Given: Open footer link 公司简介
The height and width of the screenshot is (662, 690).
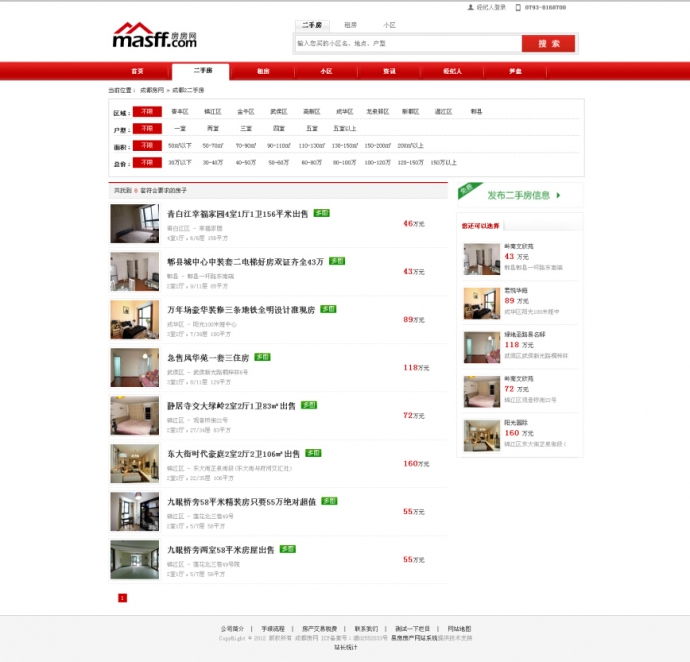Looking at the screenshot, I should pyautogui.click(x=232, y=629).
